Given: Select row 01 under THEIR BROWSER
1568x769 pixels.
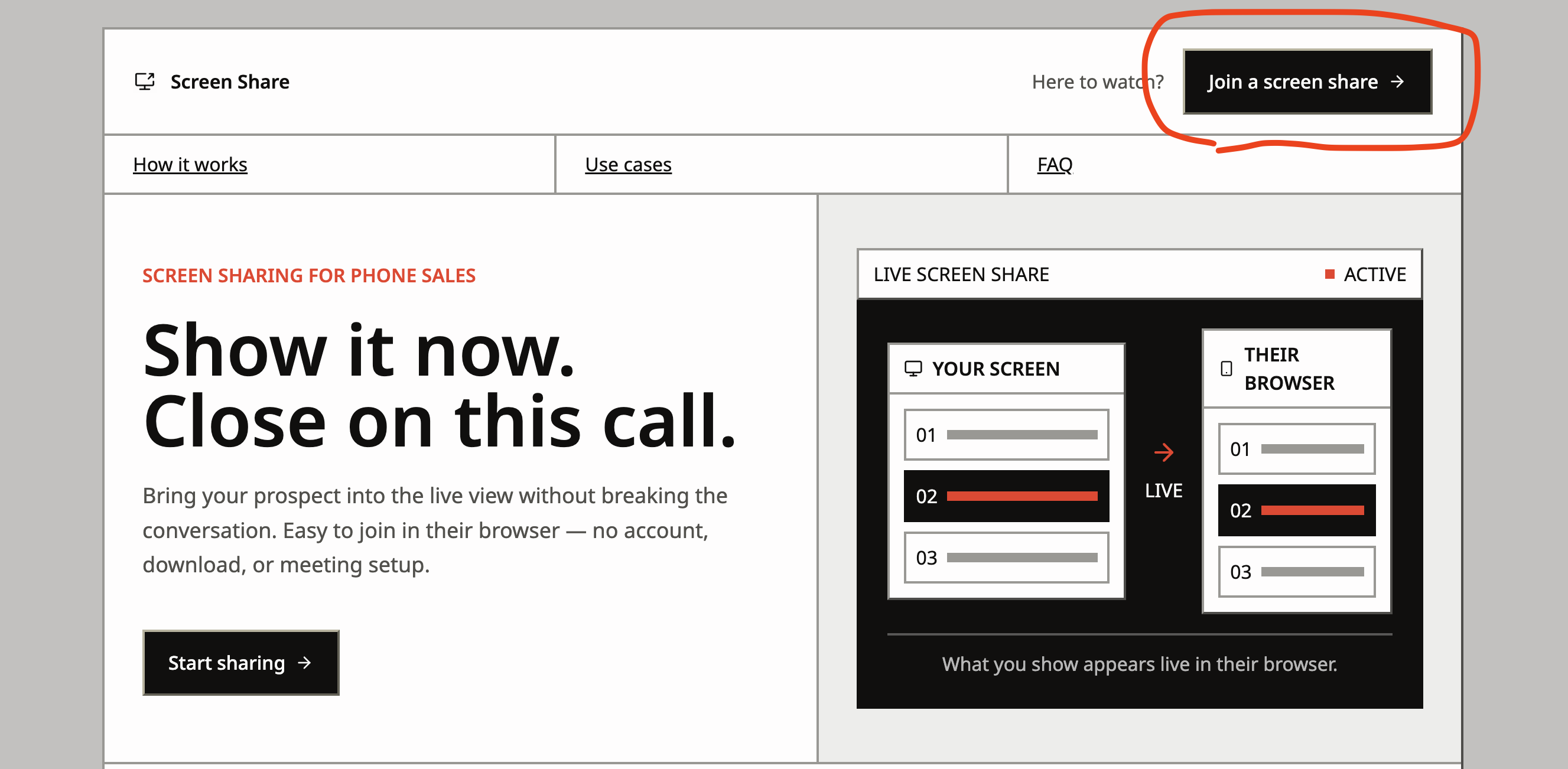Looking at the screenshot, I should pos(1296,449).
